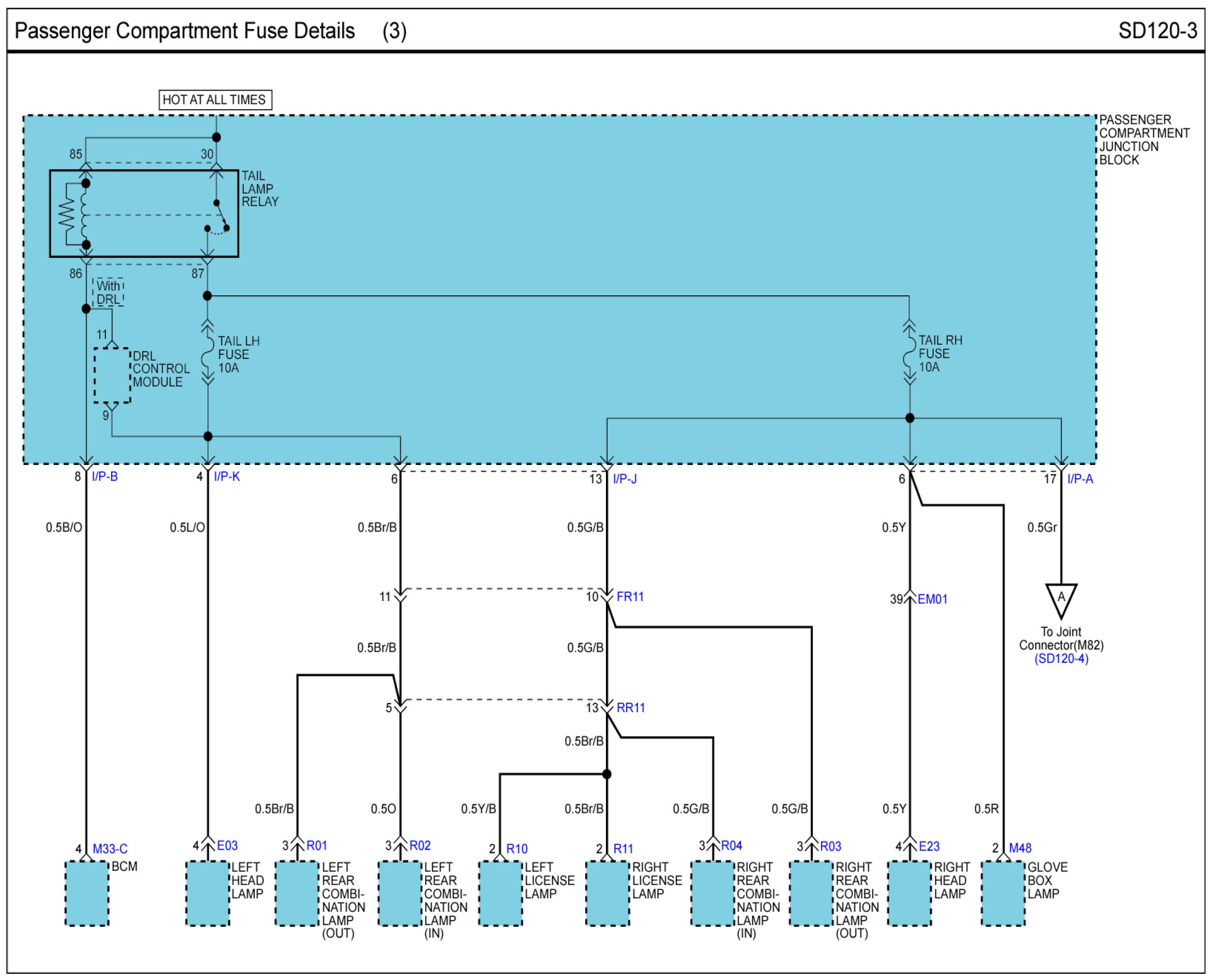Screen dimensions: 1215x980
Task: Click the Tail Lamp Relay symbol
Action: 144,214
